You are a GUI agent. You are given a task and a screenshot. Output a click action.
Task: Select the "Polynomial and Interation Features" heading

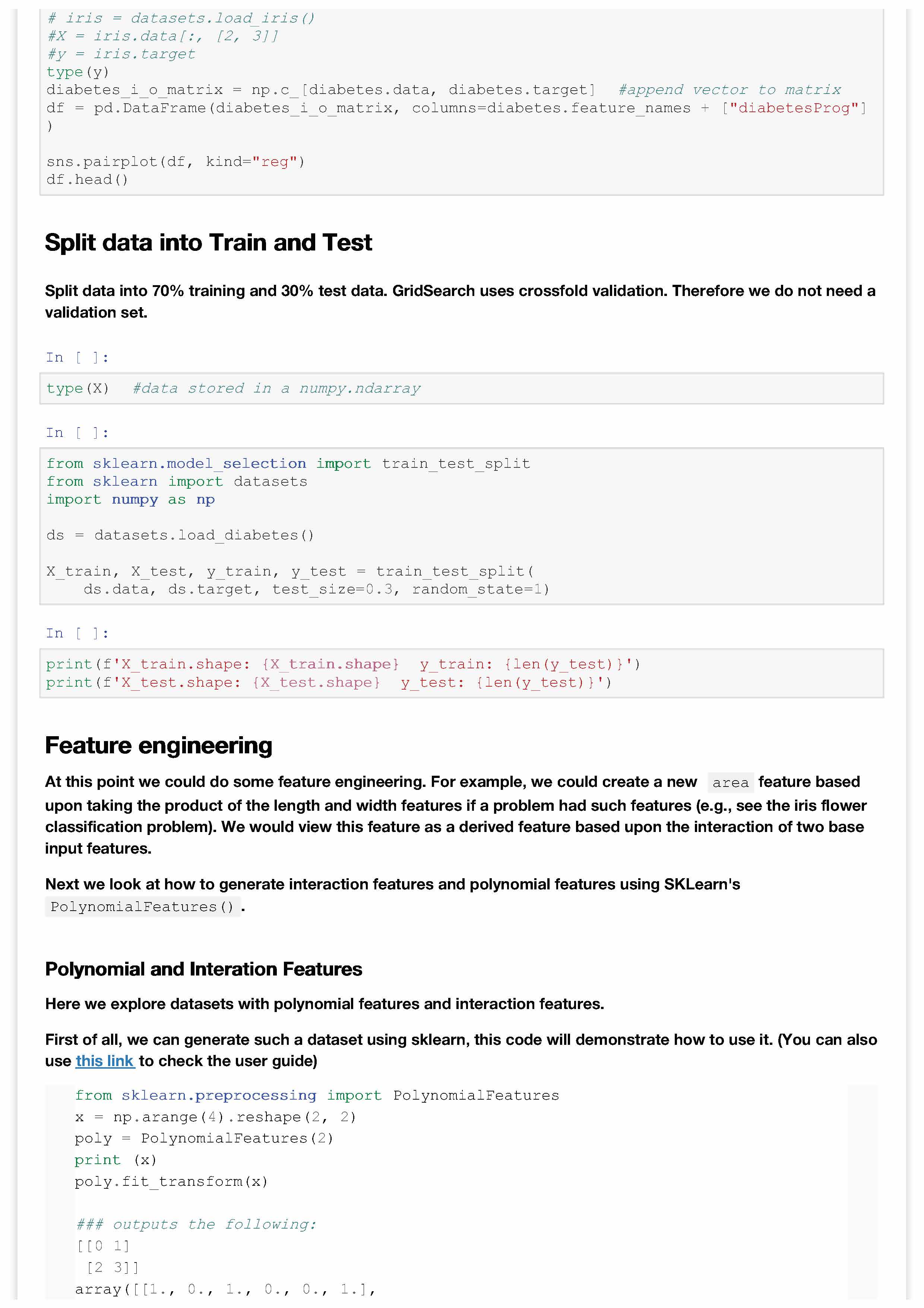pos(203,969)
